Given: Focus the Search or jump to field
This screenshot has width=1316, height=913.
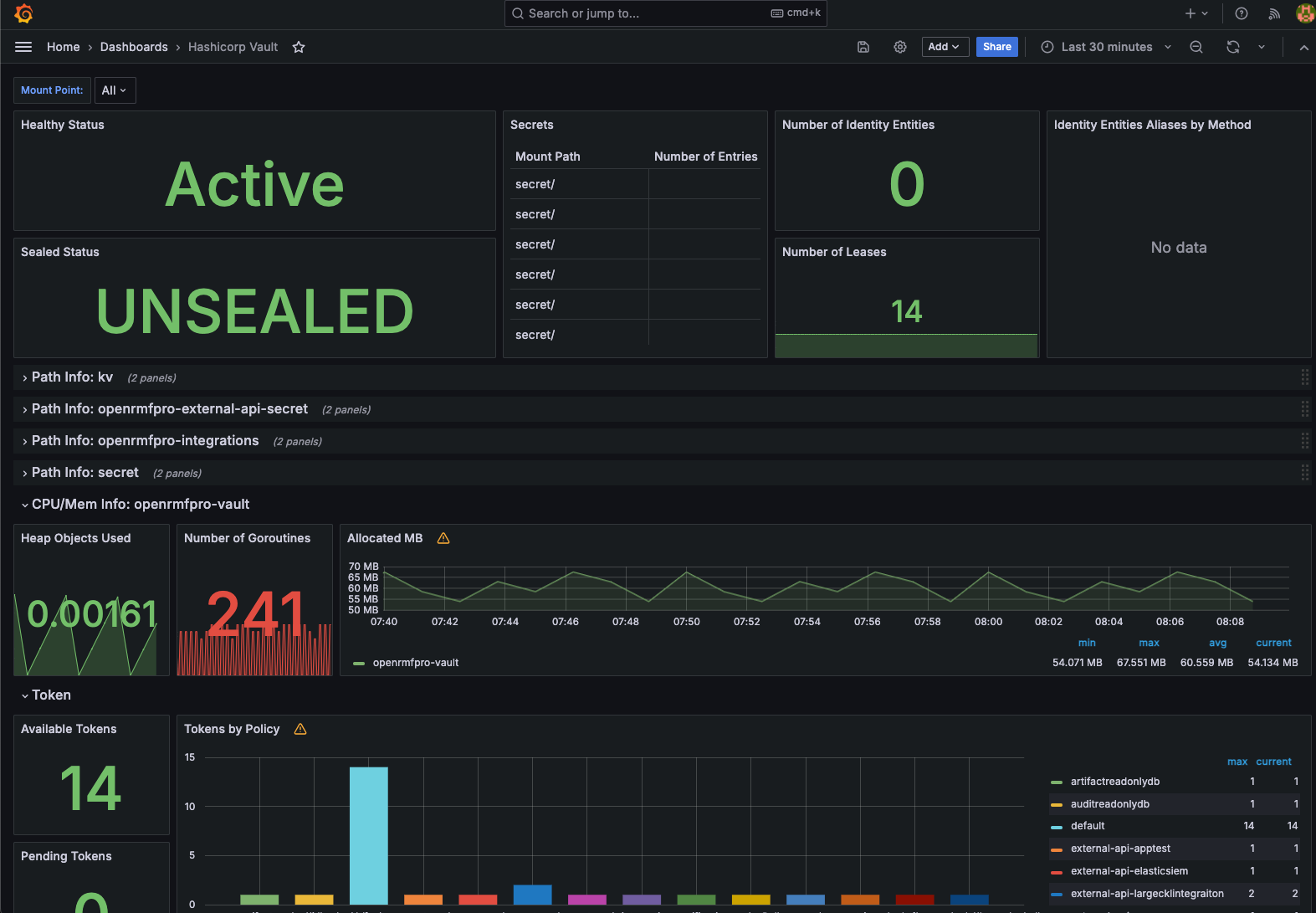Looking at the screenshot, I should [665, 13].
